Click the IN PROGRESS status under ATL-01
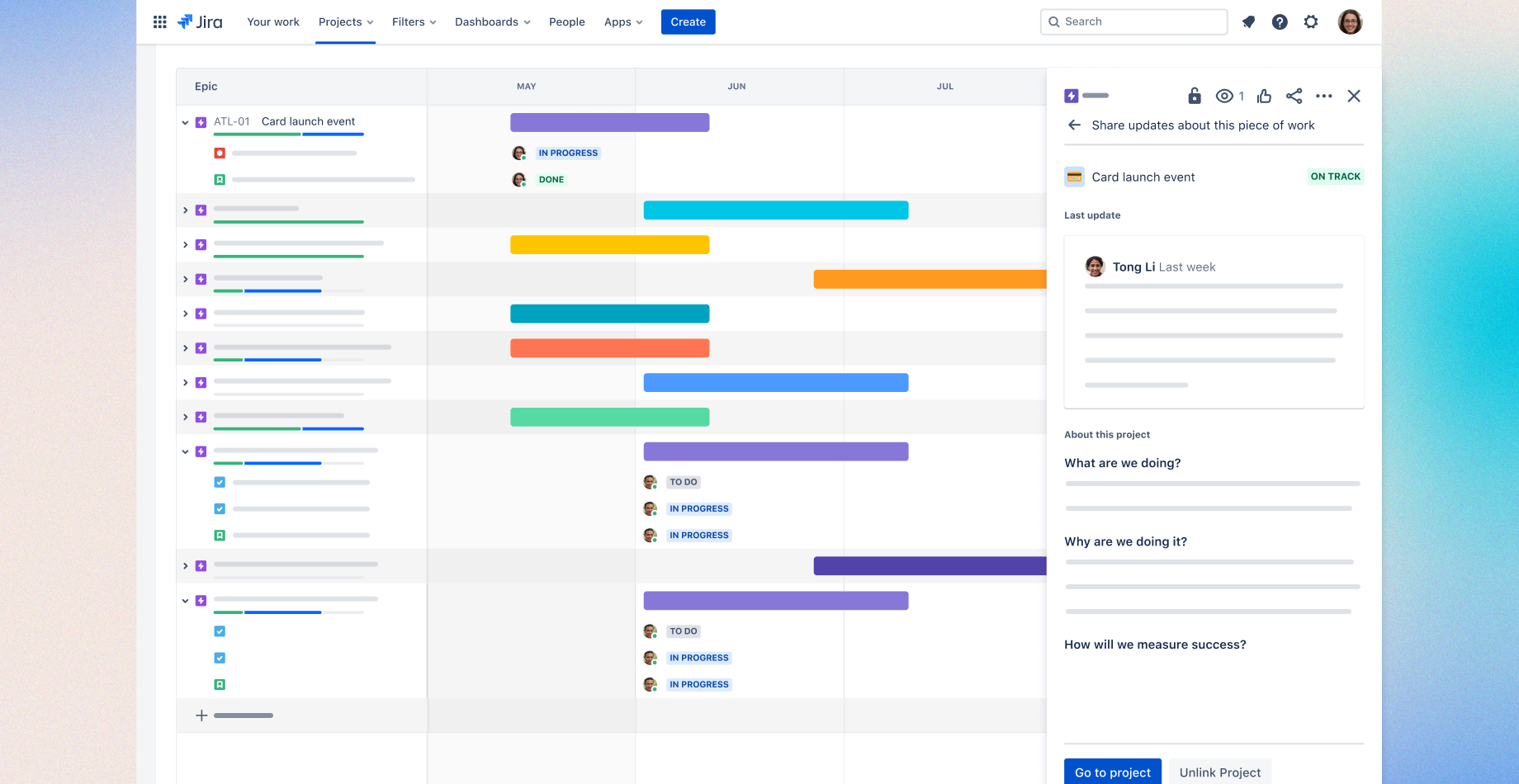 coord(568,153)
